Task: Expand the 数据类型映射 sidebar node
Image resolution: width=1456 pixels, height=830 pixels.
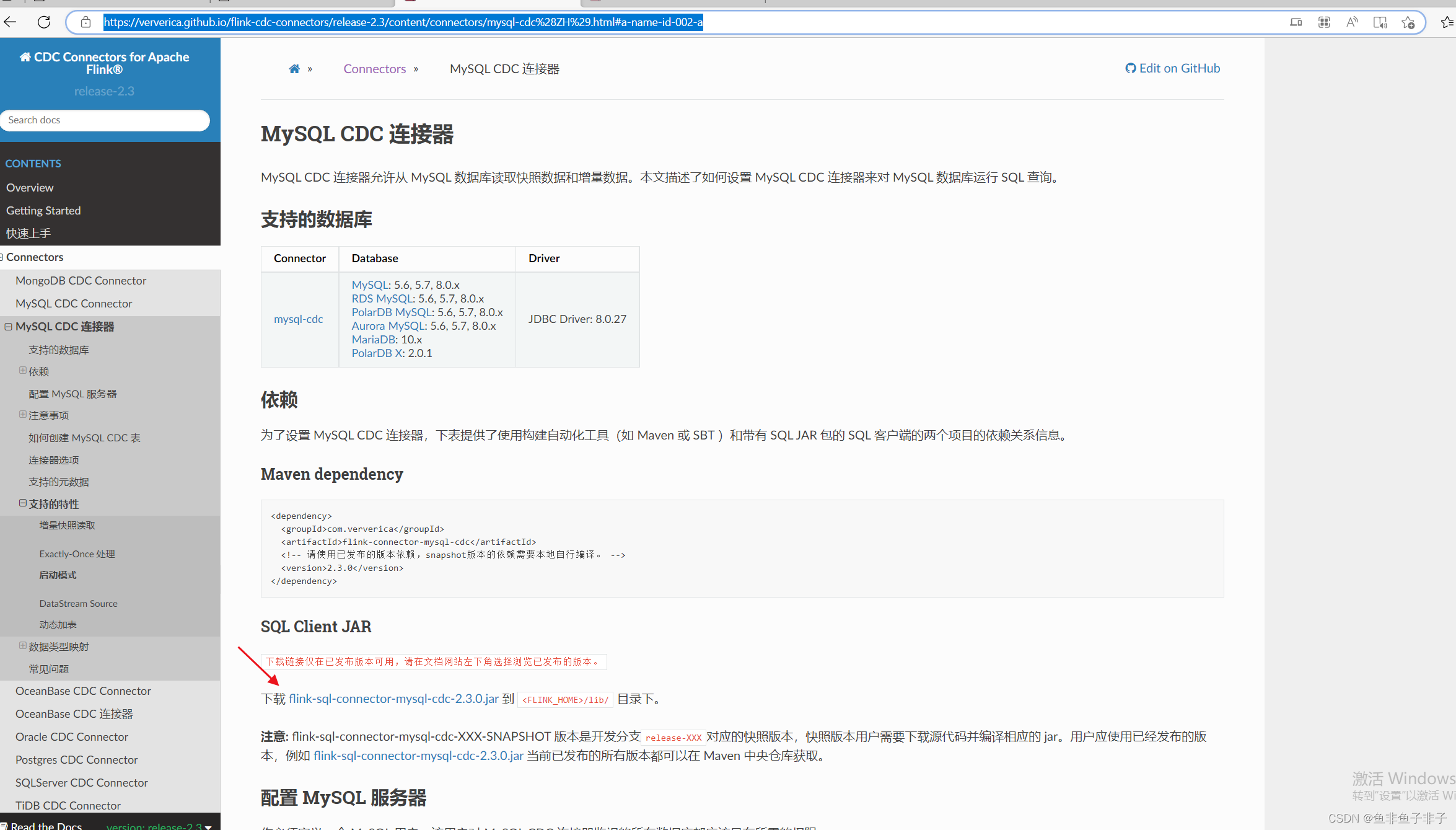Action: coord(23,645)
